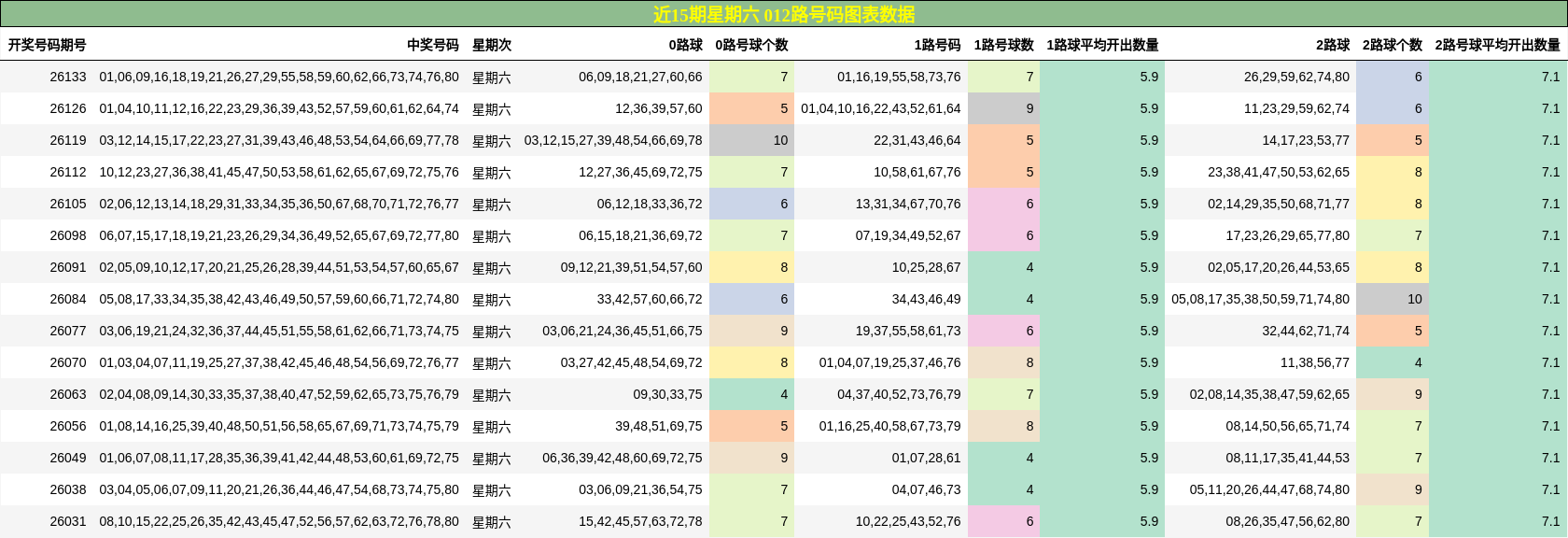This screenshot has height=538, width=1568.
Task: Select issue number 26077
Action: tap(68, 331)
